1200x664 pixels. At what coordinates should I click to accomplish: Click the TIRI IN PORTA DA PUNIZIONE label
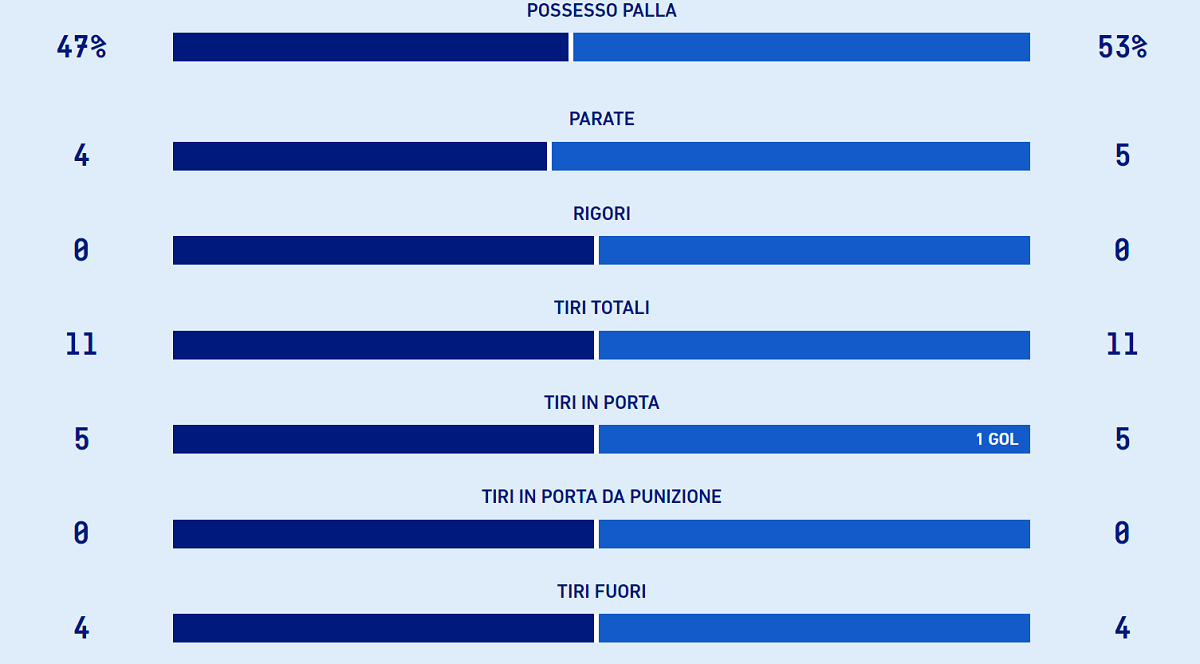601,497
